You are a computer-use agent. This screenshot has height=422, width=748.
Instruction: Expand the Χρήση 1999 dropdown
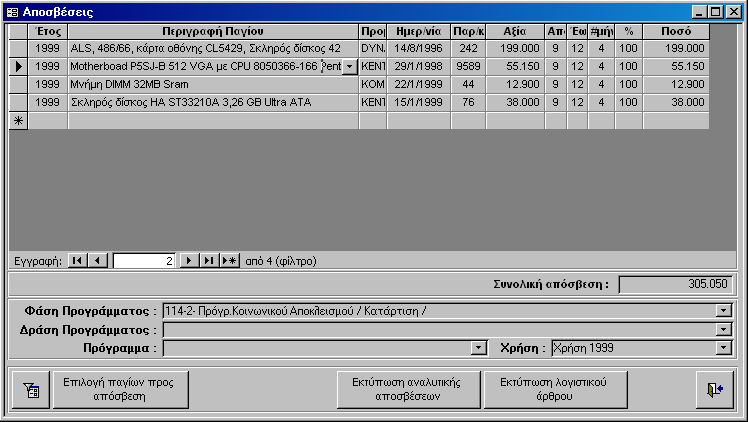pyautogui.click(x=723, y=348)
